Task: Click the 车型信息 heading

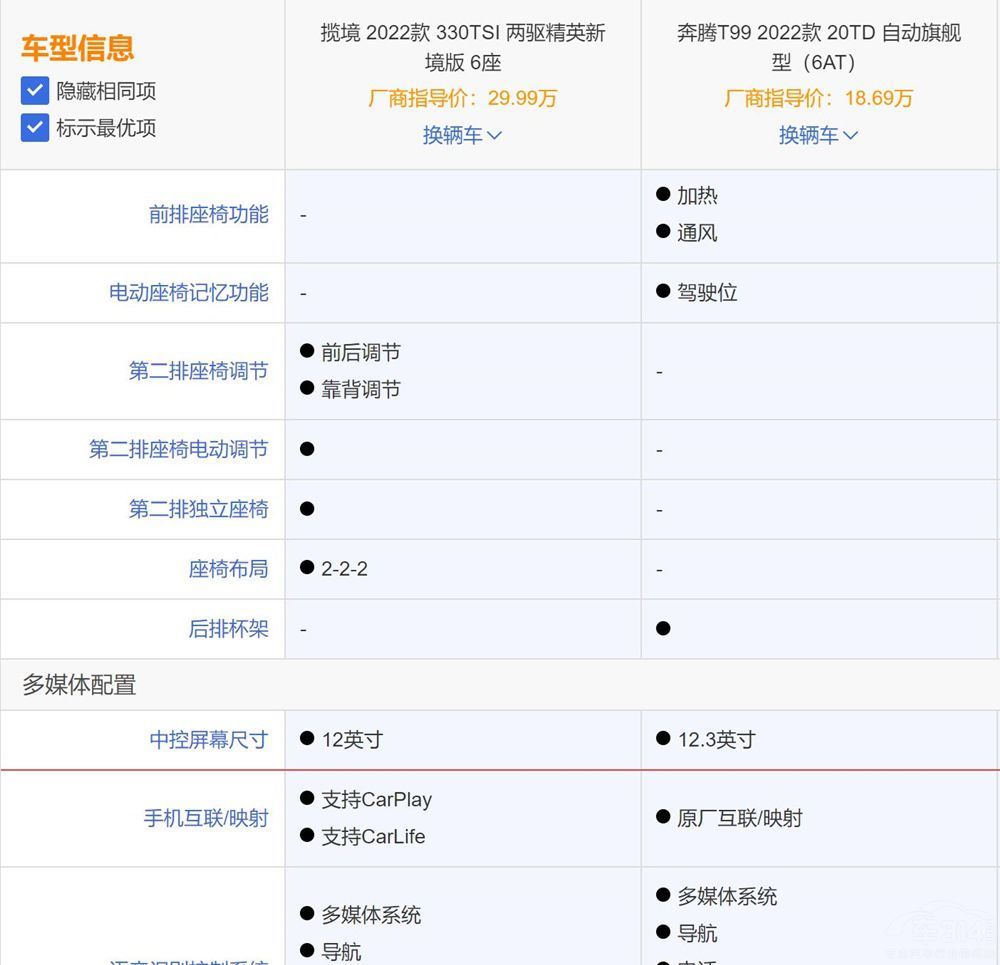Action: click(x=77, y=48)
